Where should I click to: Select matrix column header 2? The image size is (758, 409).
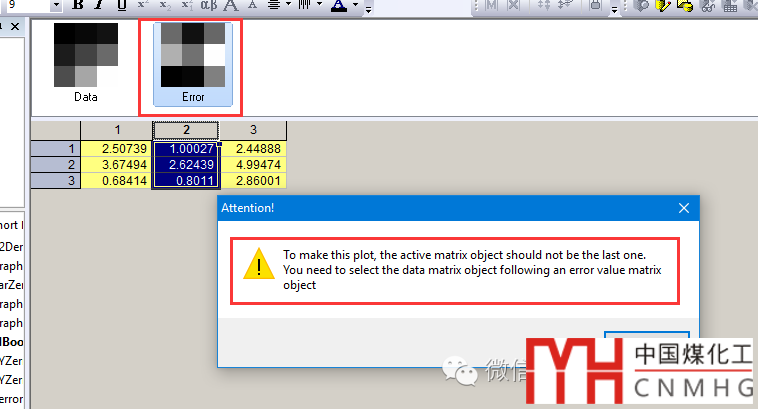(186, 130)
